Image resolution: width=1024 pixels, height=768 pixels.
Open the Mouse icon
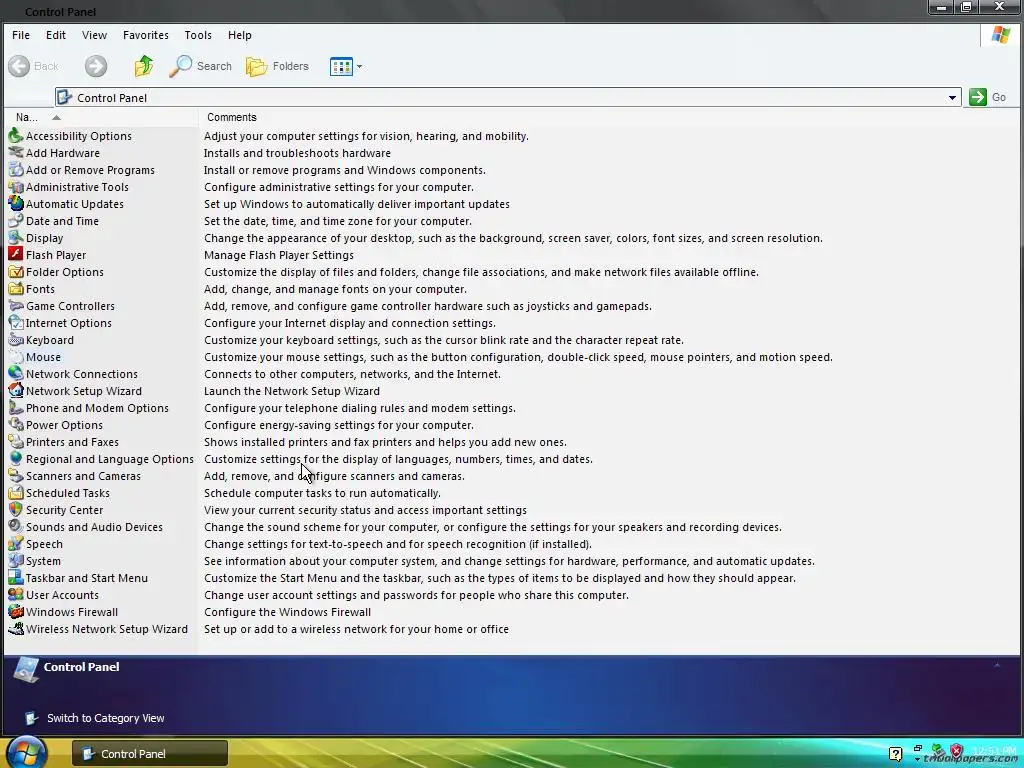16,357
